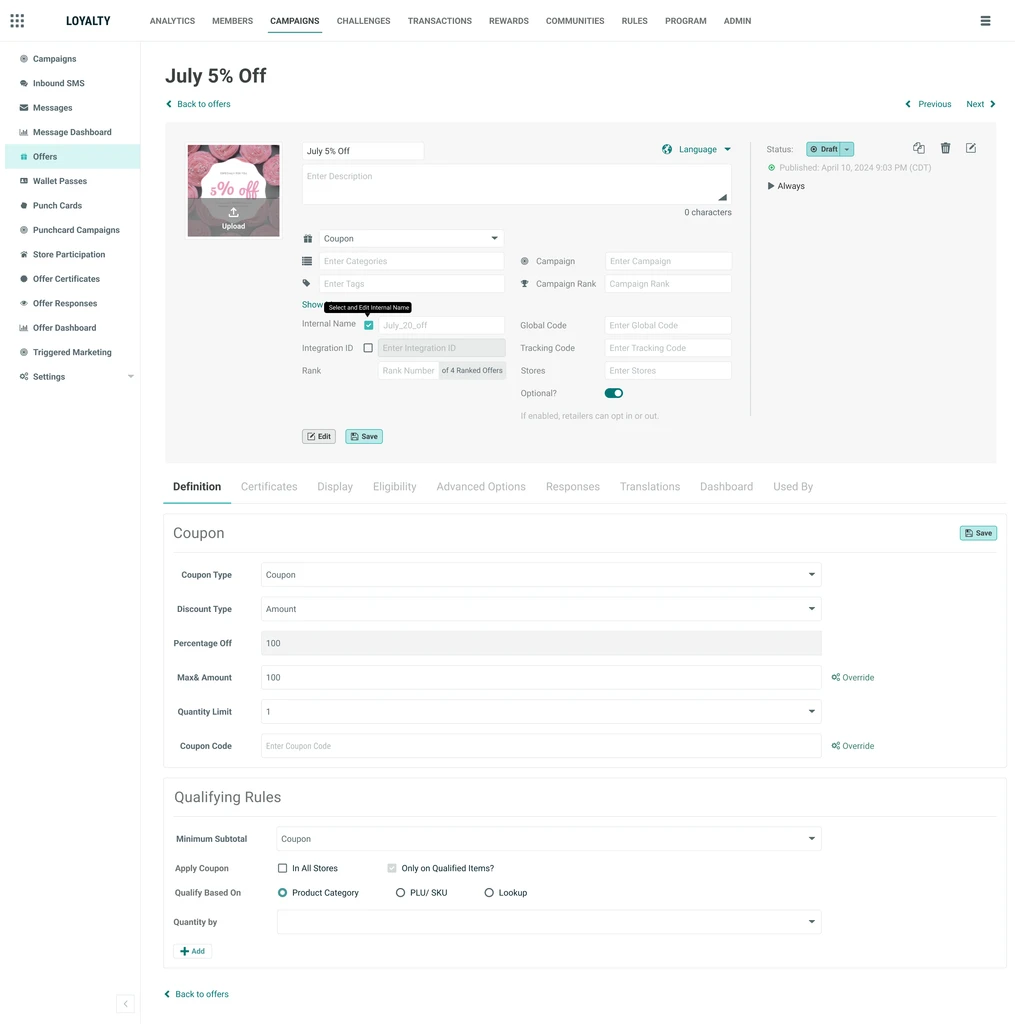The height and width of the screenshot is (1024, 1015).
Task: Switch to the Eligibility tab
Action: [395, 487]
